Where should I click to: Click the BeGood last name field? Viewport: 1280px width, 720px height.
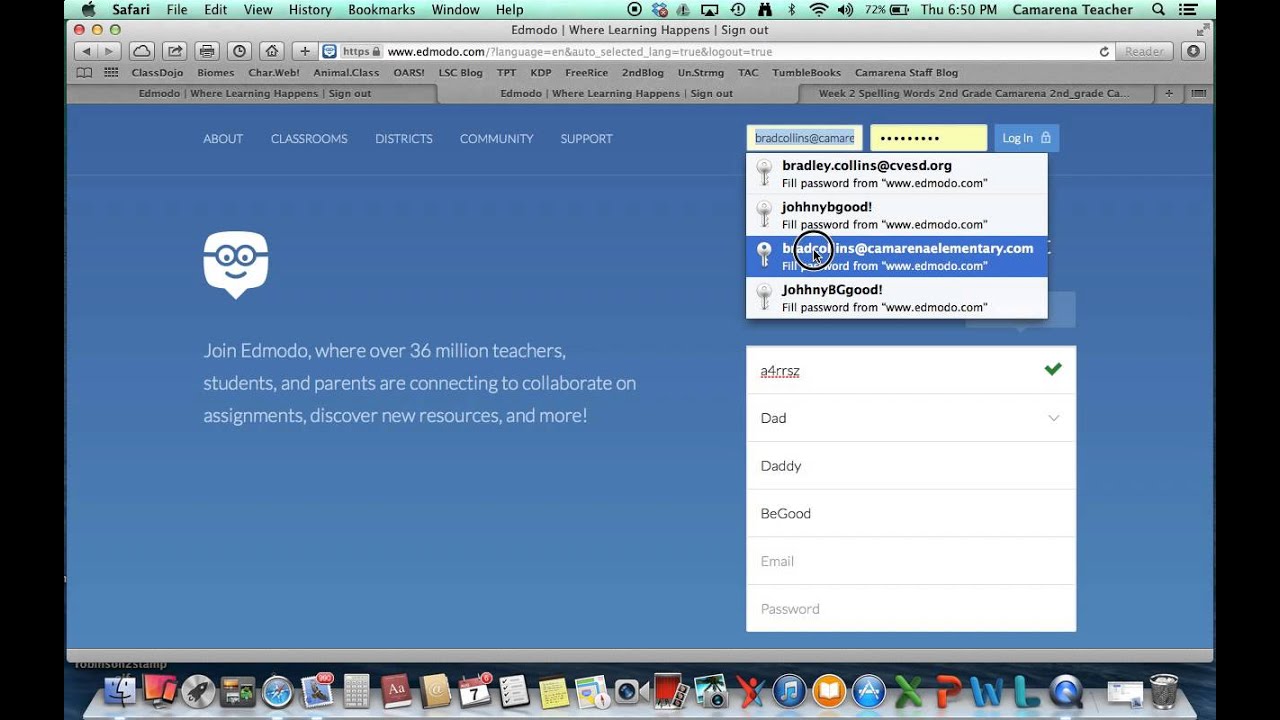[x=911, y=513]
